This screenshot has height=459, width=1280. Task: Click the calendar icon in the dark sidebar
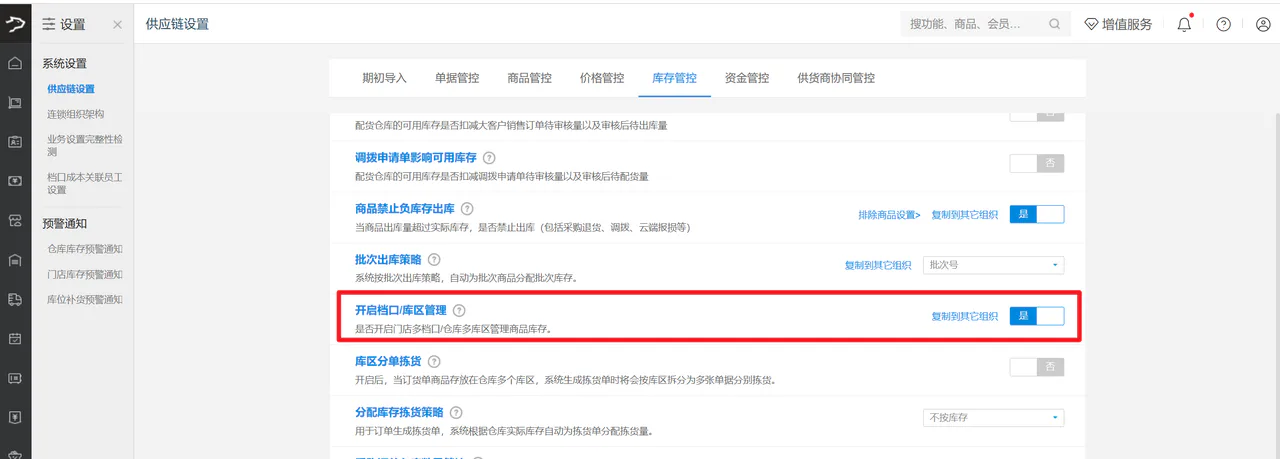15,338
